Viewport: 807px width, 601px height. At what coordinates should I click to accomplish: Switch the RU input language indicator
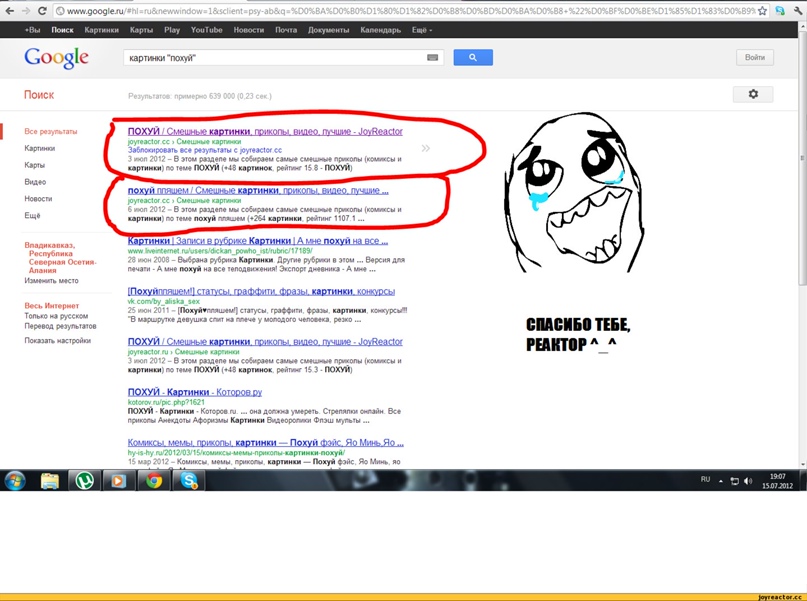tap(705, 480)
